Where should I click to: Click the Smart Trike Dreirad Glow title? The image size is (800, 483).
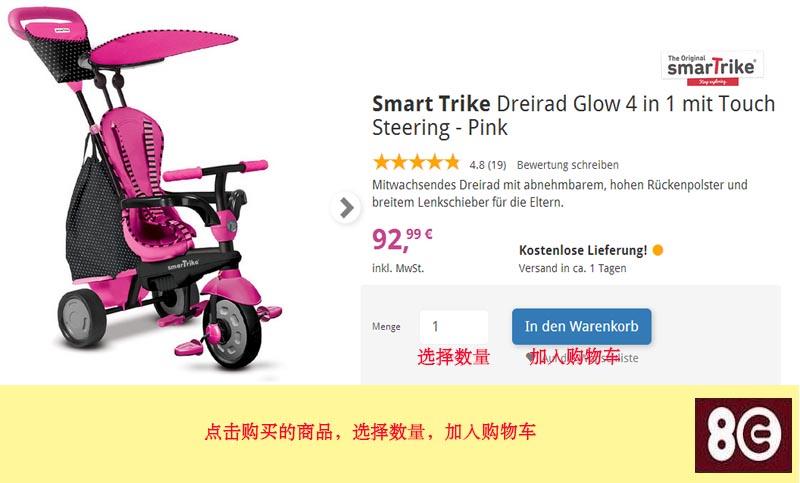[573, 115]
